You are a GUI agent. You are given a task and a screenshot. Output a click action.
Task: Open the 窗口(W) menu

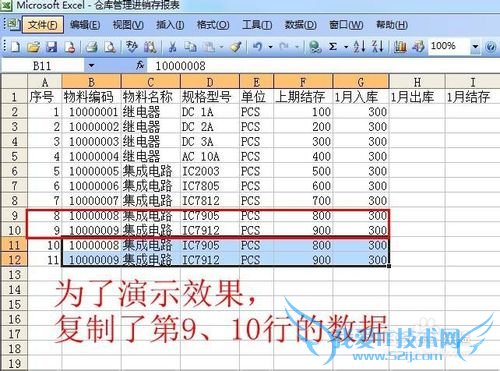[346, 25]
